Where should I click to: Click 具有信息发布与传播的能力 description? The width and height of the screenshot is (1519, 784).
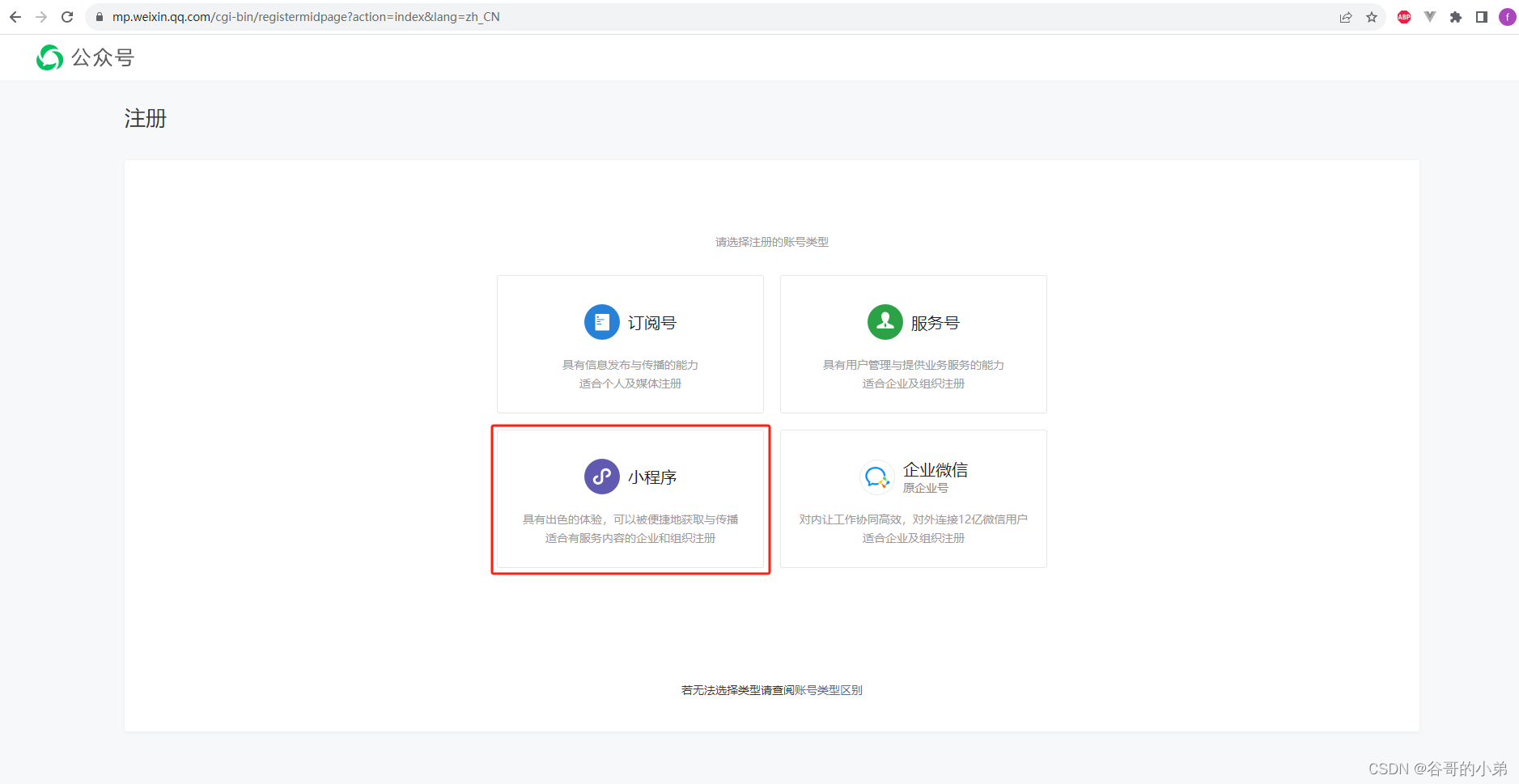coord(630,365)
